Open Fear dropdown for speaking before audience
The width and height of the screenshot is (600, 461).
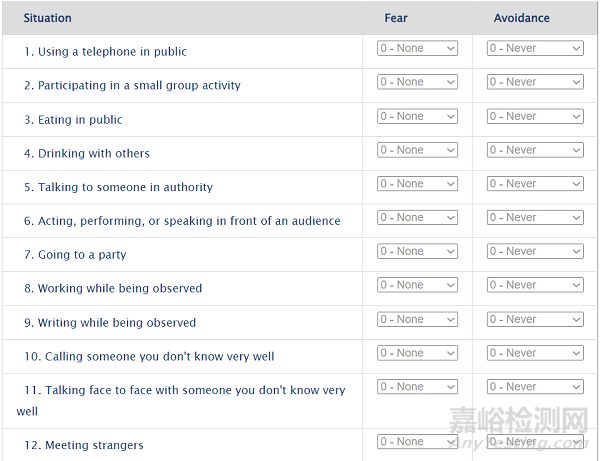[417, 217]
